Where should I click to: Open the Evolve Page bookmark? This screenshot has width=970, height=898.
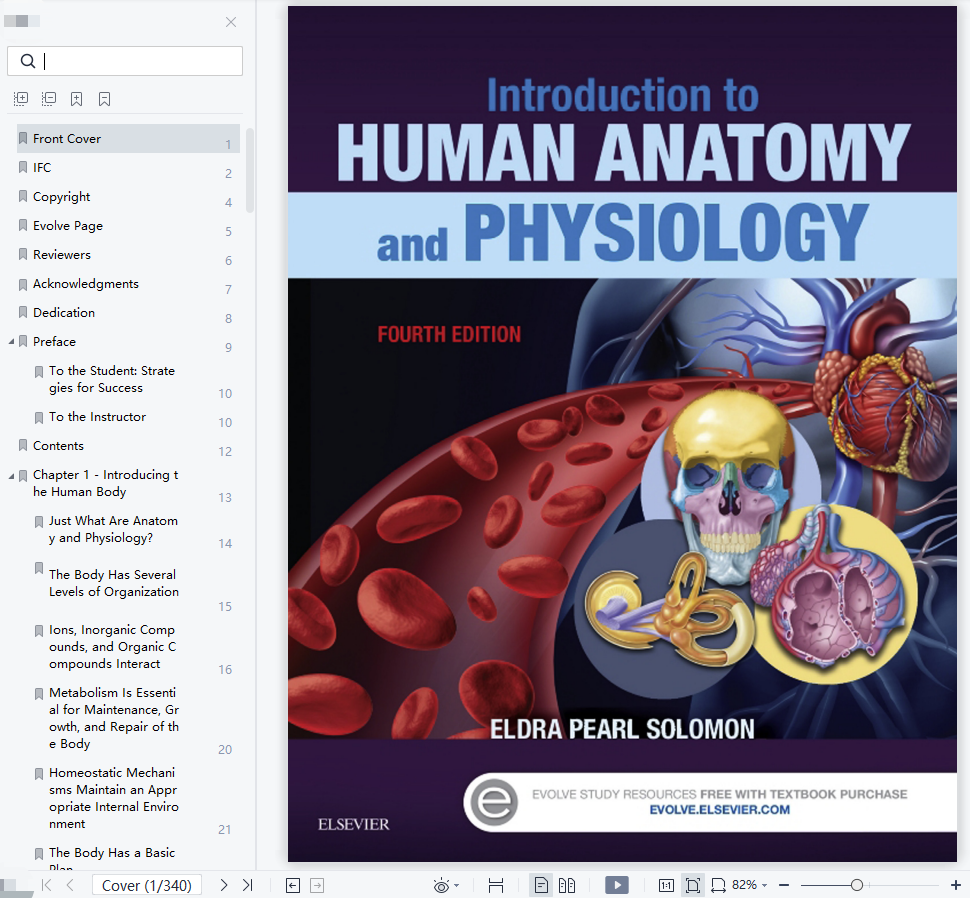(67, 226)
